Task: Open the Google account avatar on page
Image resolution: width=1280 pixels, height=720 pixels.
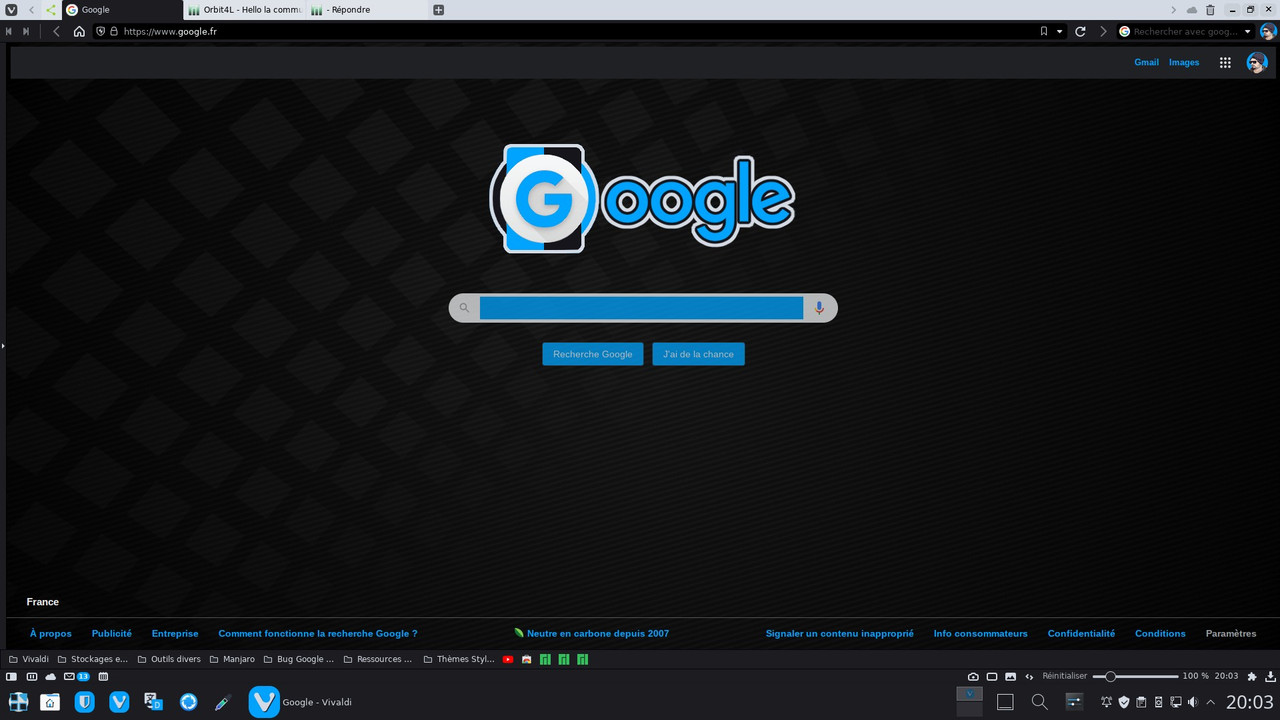Action: pyautogui.click(x=1257, y=63)
